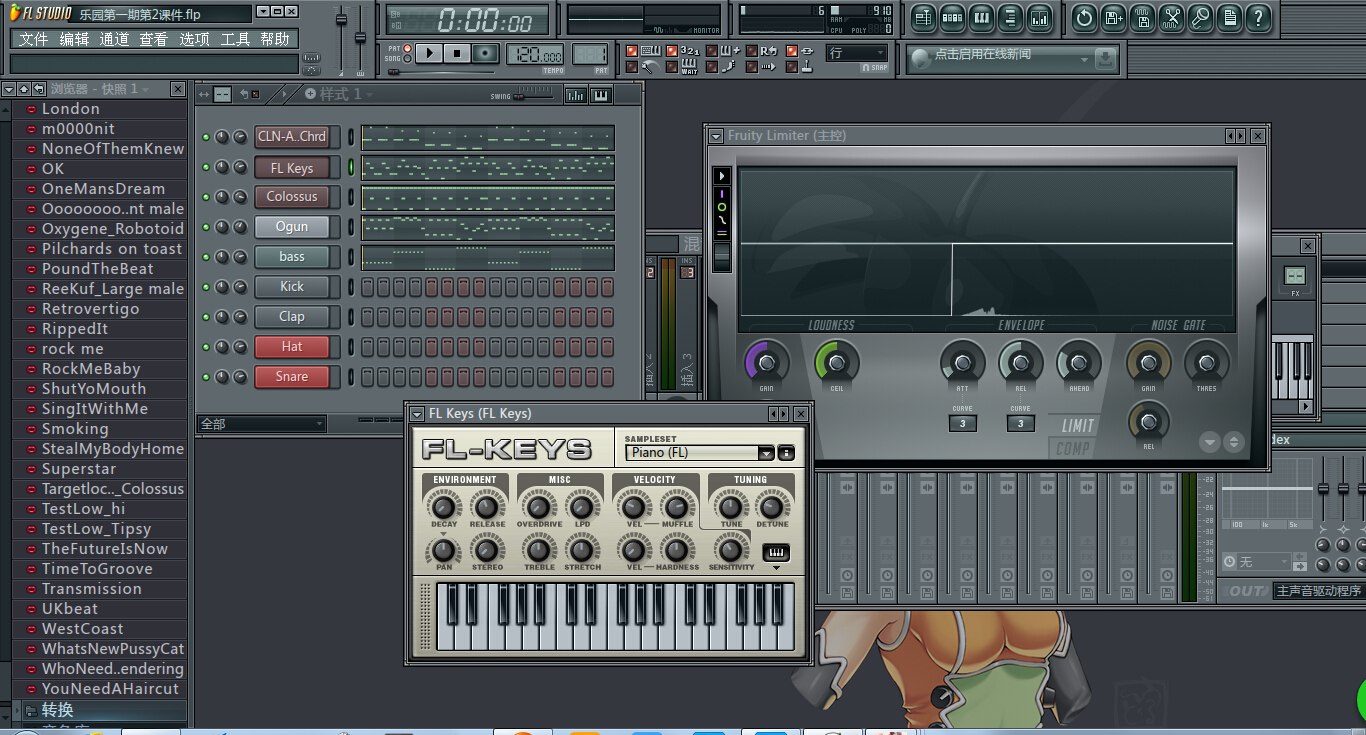Image resolution: width=1366 pixels, height=735 pixels.
Task: Open the graph editor in the step sequencer
Action: [576, 95]
